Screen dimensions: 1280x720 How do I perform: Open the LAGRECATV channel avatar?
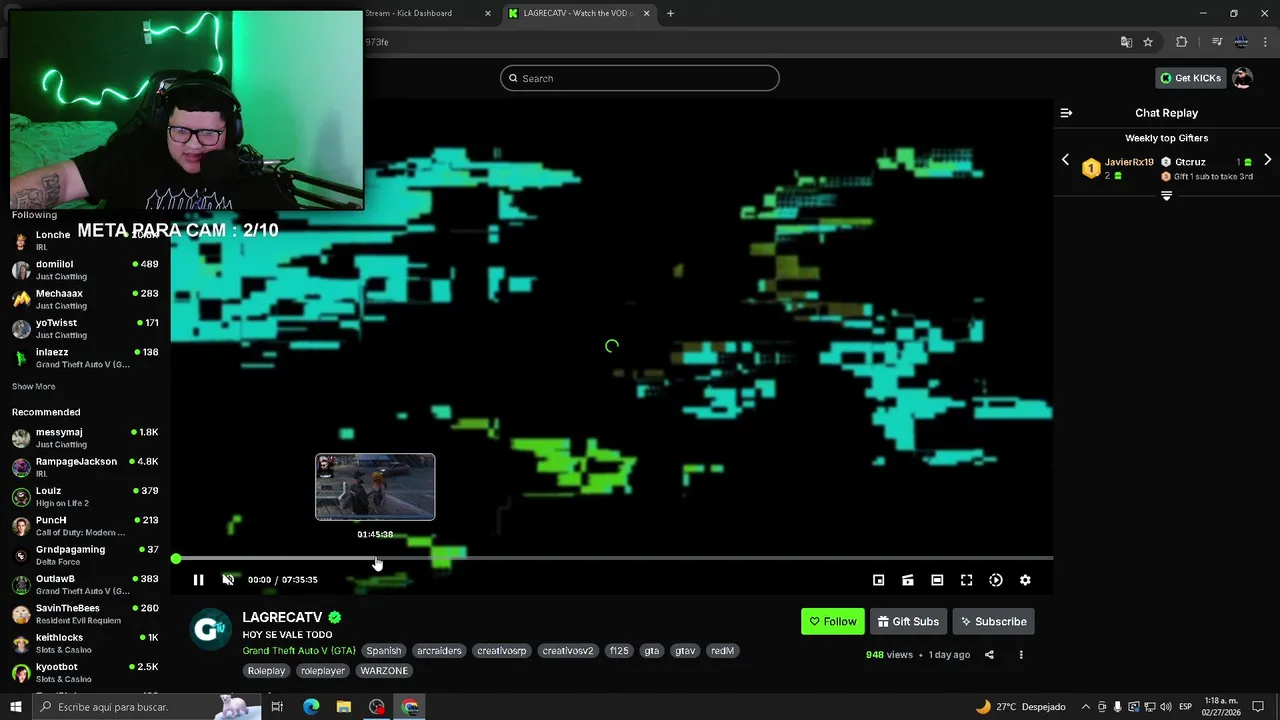tap(210, 629)
